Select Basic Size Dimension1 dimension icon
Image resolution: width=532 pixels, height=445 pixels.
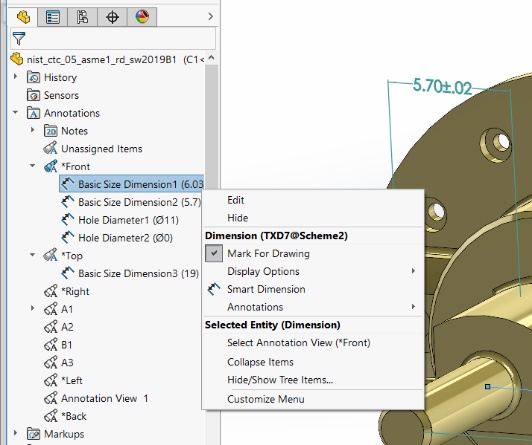(68, 184)
